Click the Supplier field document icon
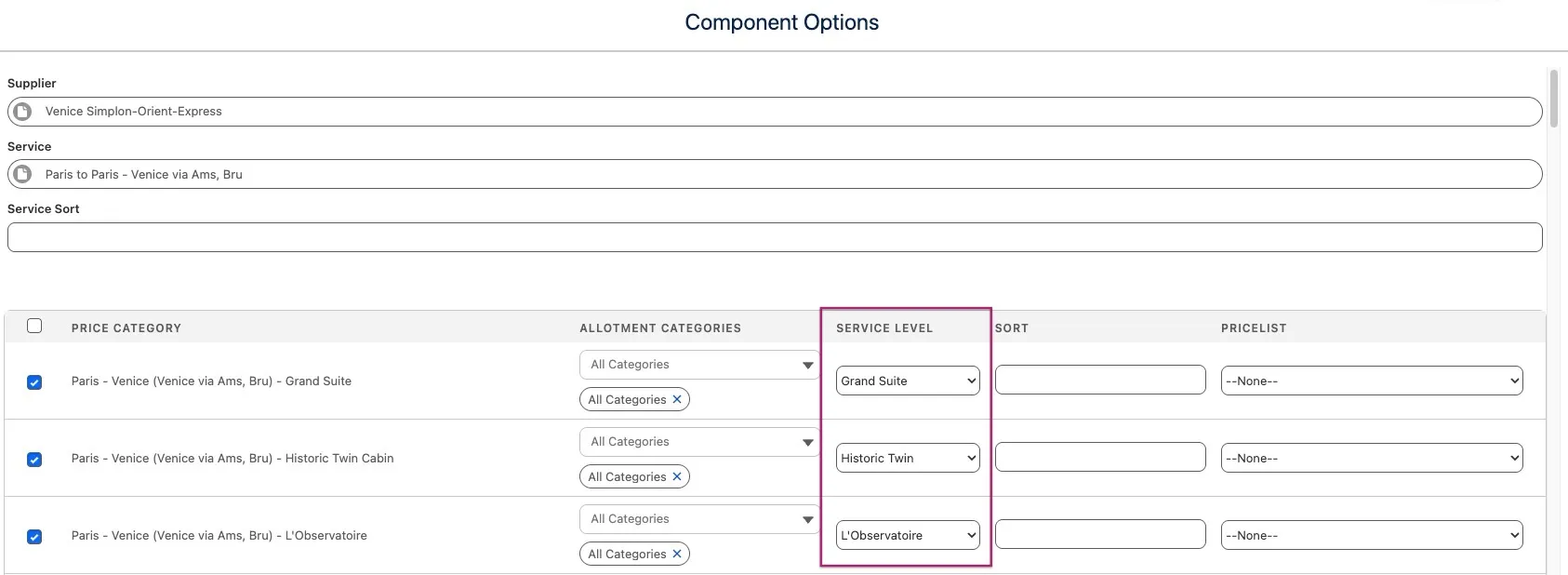1568x575 pixels. coord(22,112)
